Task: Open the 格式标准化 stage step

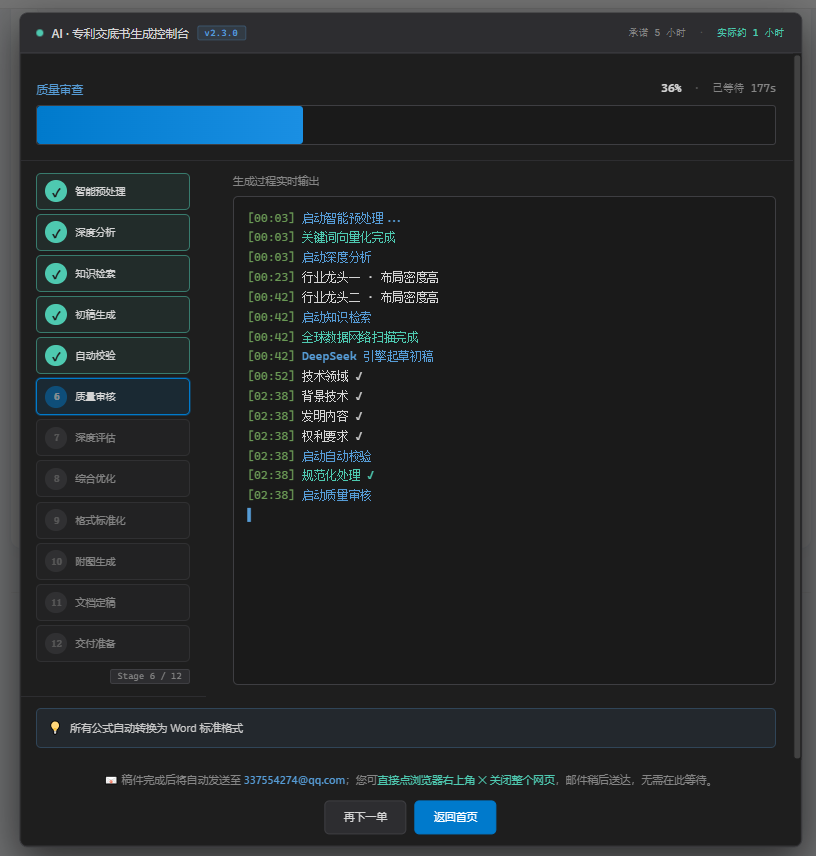Action: (113, 520)
